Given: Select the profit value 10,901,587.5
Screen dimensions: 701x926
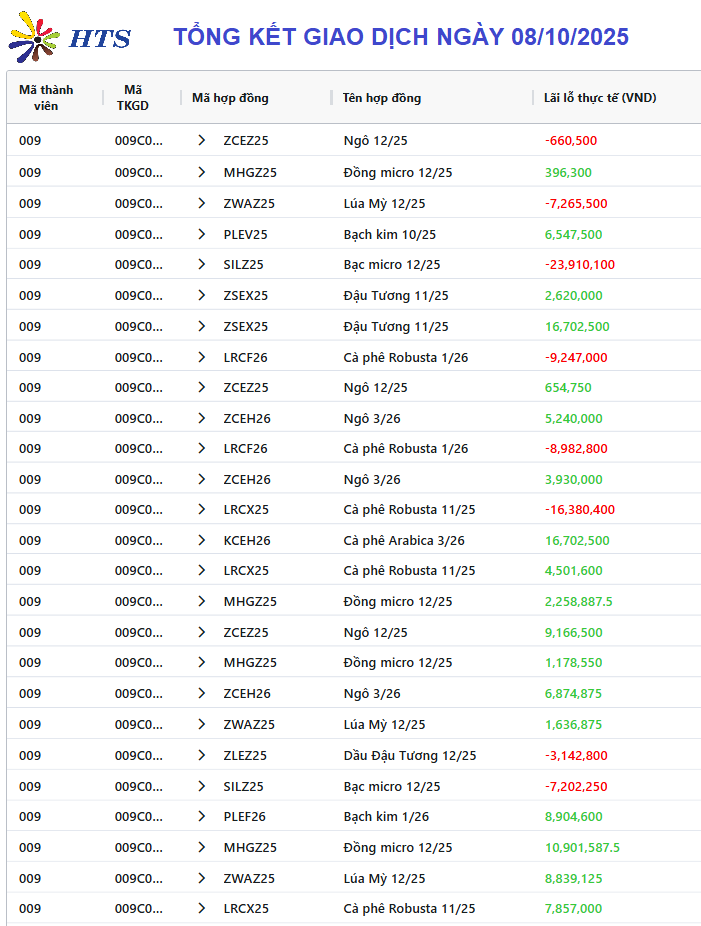Looking at the screenshot, I should point(582,847).
